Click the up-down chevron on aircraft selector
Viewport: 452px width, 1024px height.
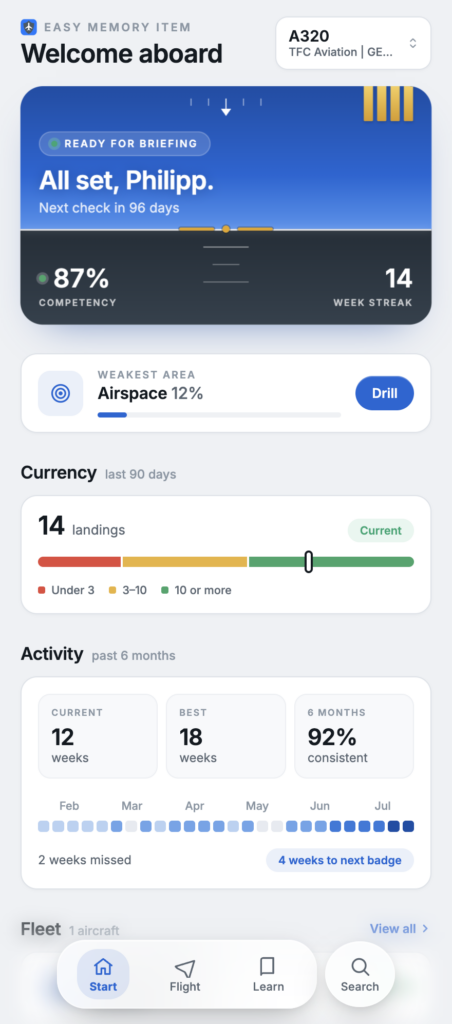413,43
